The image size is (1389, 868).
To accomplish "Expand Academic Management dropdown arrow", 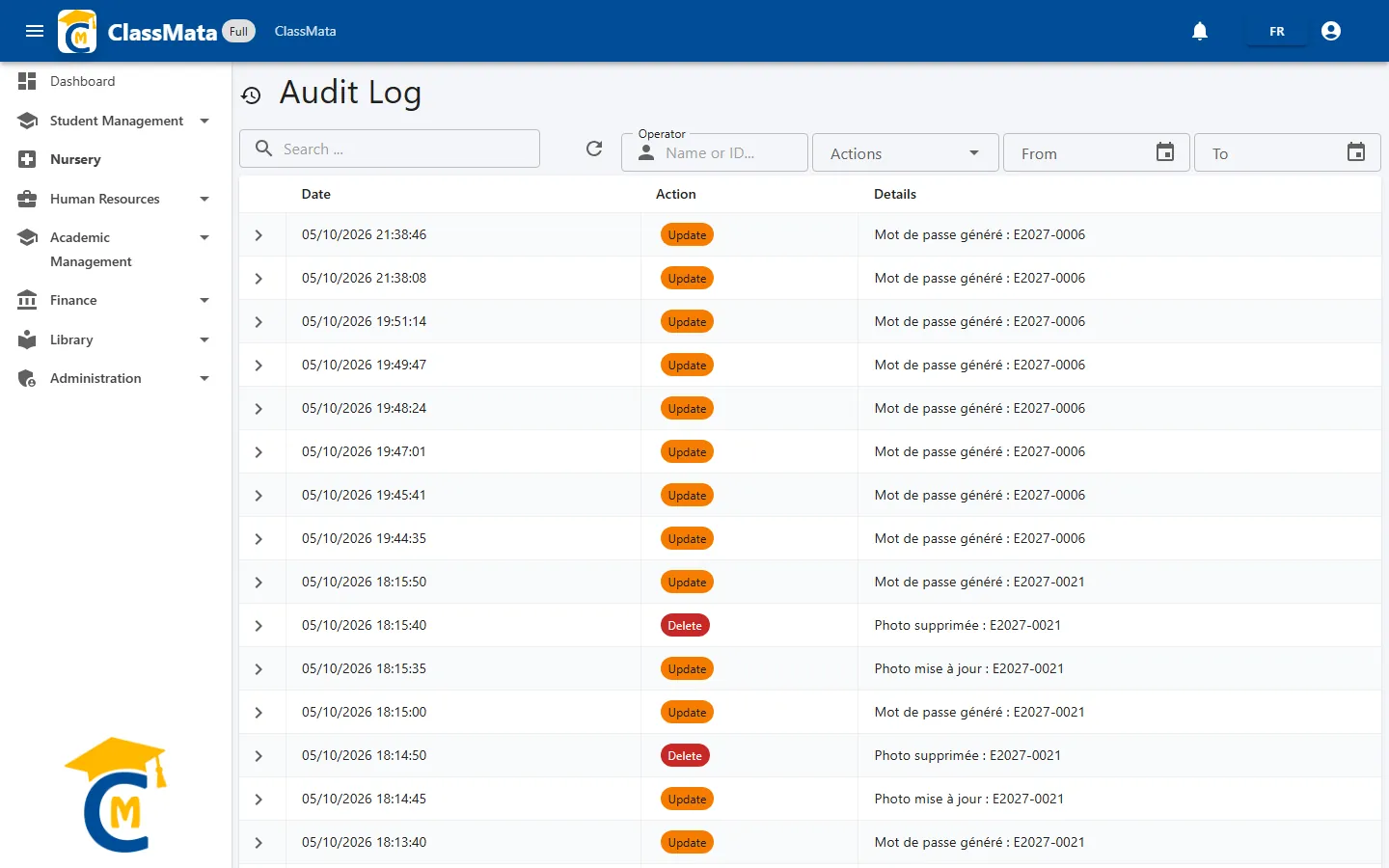I will click(x=204, y=237).
